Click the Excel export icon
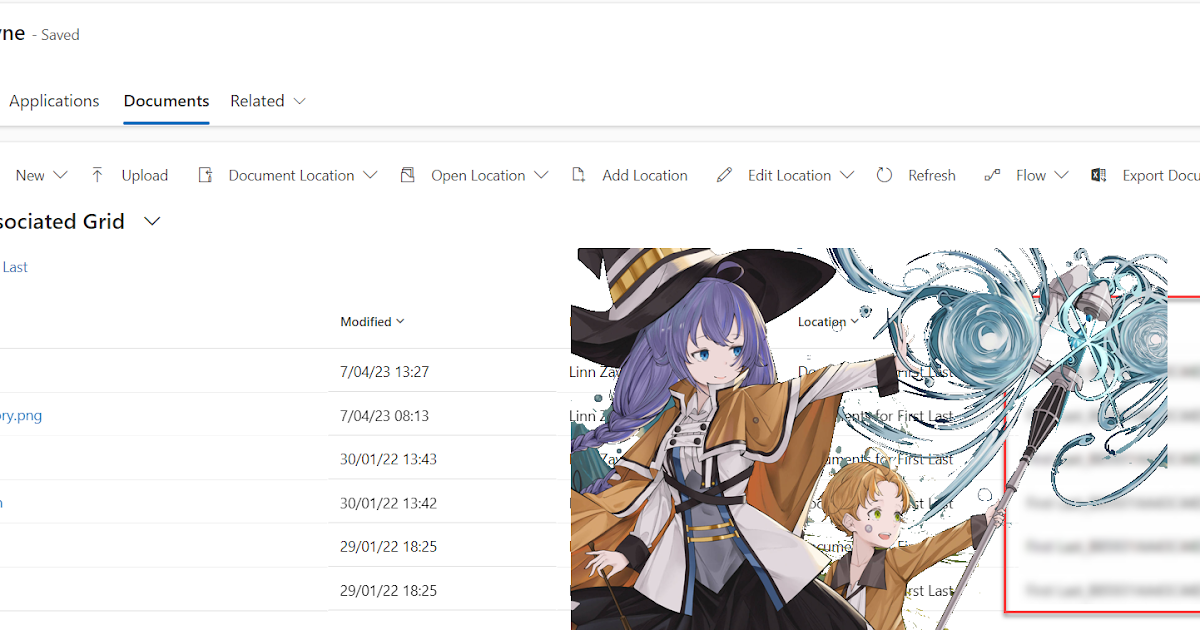Viewport: 1200px width, 630px height. (x=1098, y=175)
